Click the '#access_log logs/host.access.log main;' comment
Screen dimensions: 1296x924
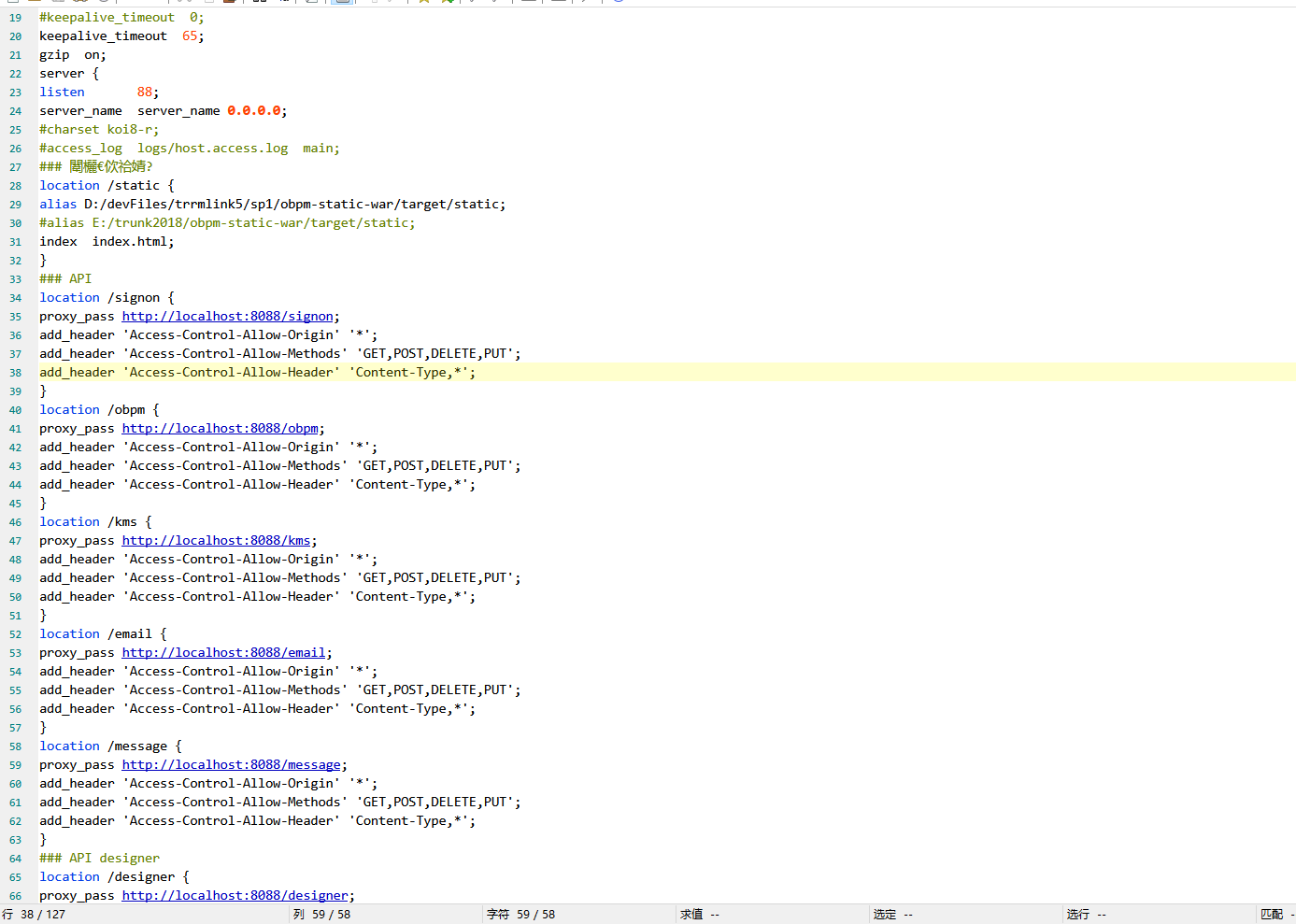point(190,149)
